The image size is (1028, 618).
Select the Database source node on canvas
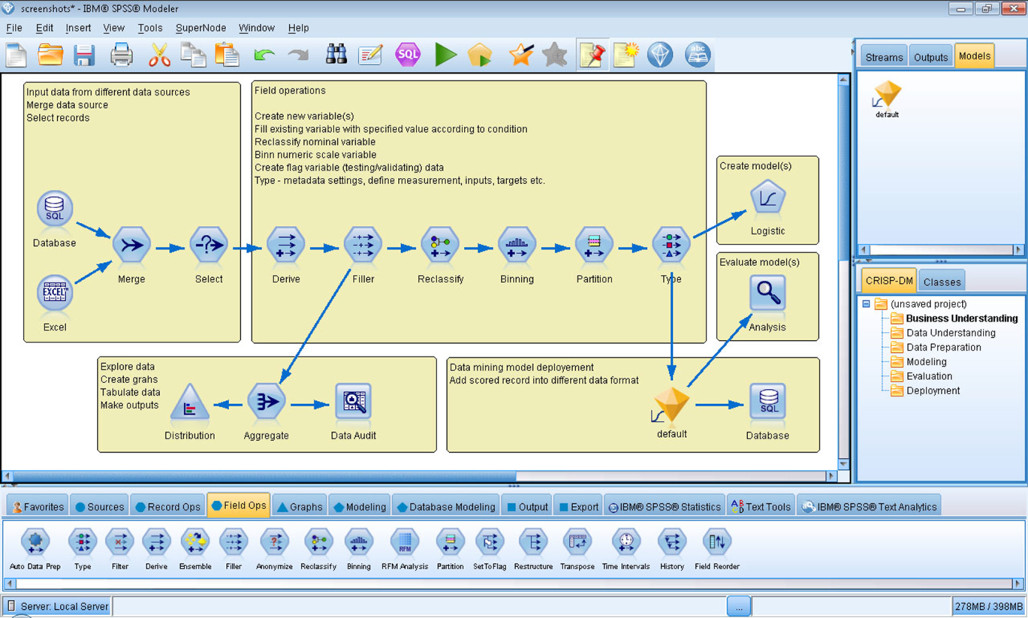[x=54, y=209]
